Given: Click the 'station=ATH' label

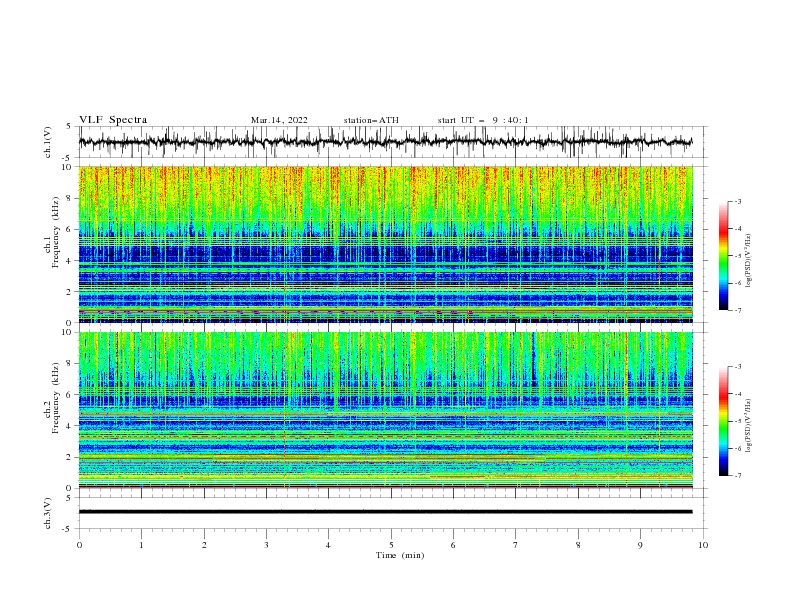Looking at the screenshot, I should tap(371, 120).
